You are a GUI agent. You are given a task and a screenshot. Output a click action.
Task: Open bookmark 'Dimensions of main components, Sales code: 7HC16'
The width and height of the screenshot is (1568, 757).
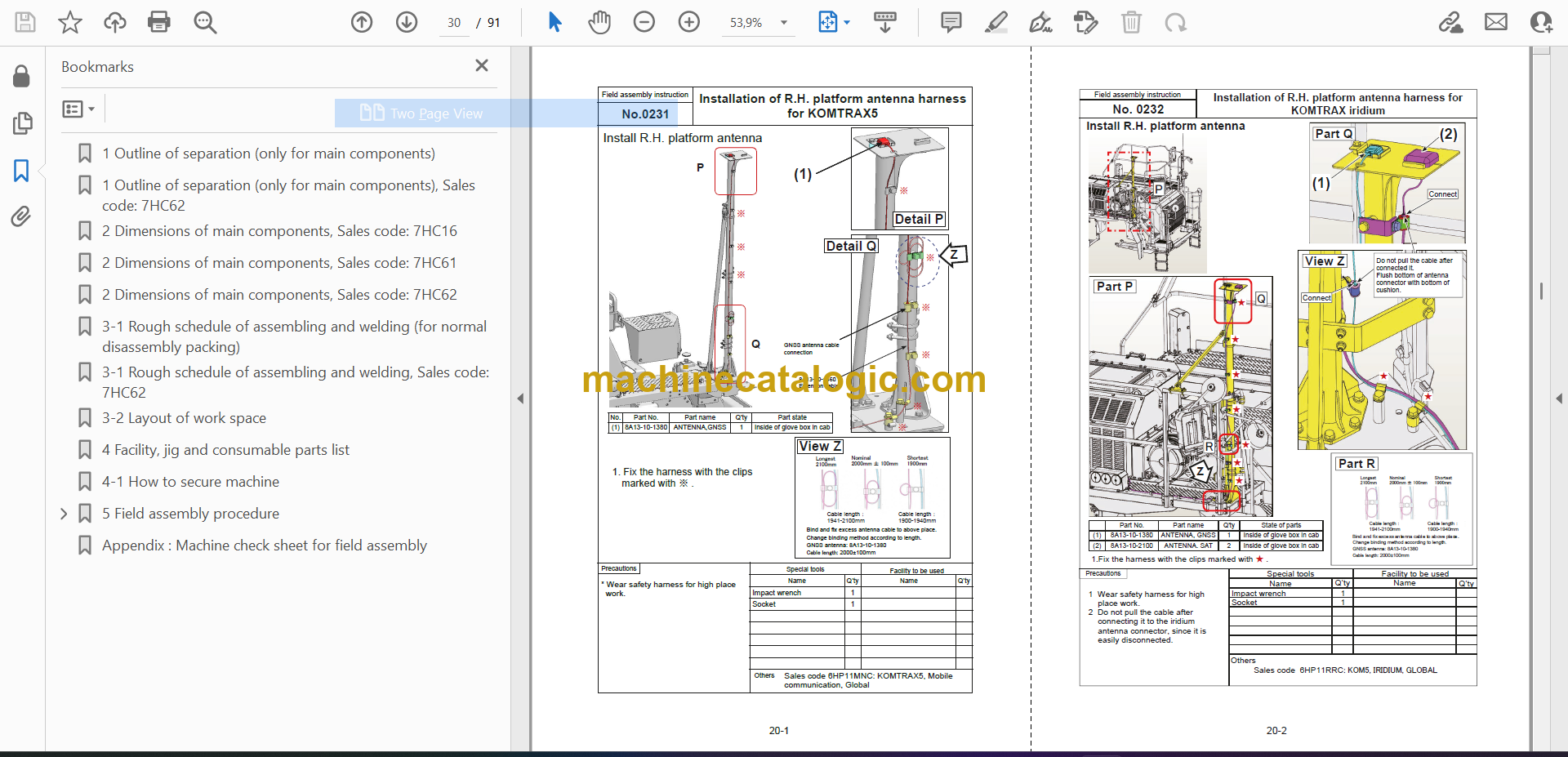point(279,231)
